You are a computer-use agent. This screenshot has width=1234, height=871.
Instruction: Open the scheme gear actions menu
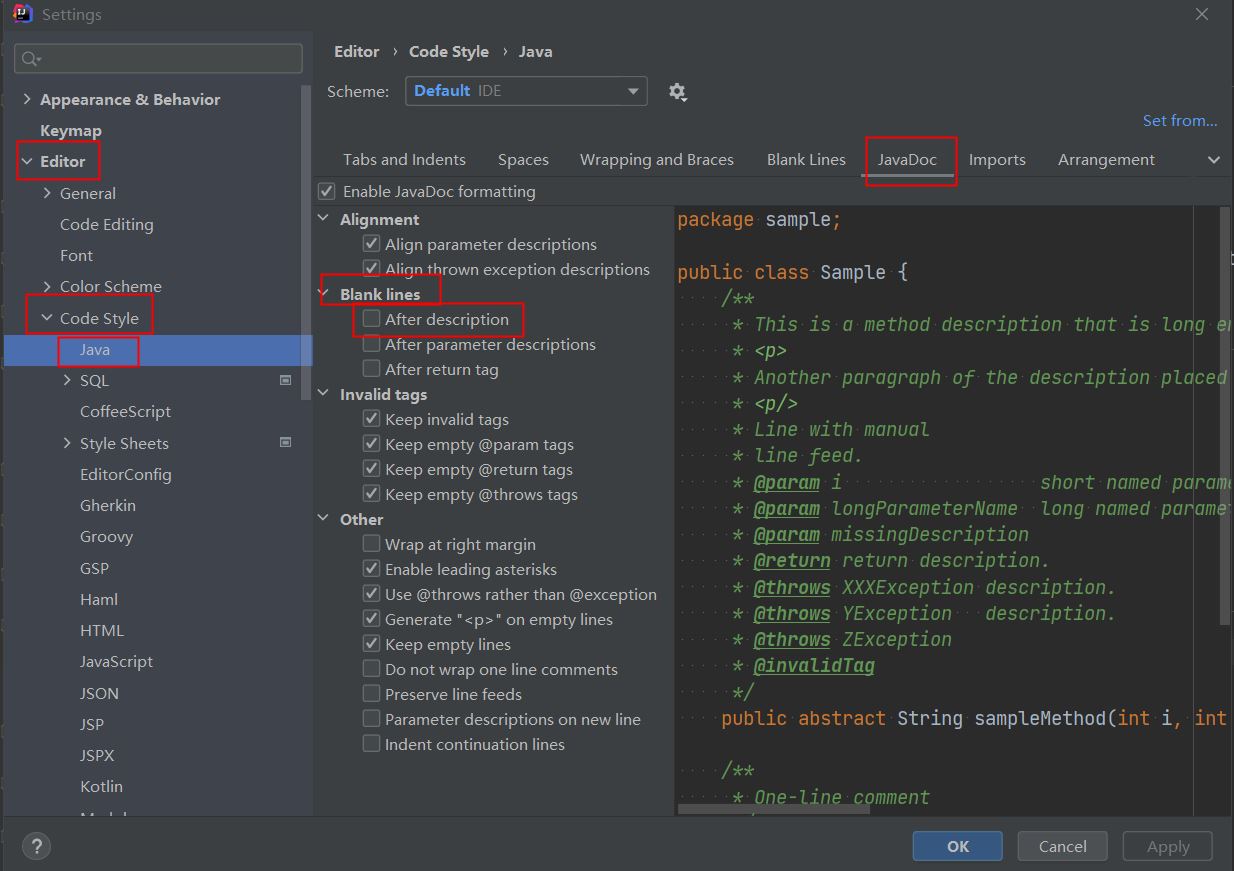pos(677,92)
